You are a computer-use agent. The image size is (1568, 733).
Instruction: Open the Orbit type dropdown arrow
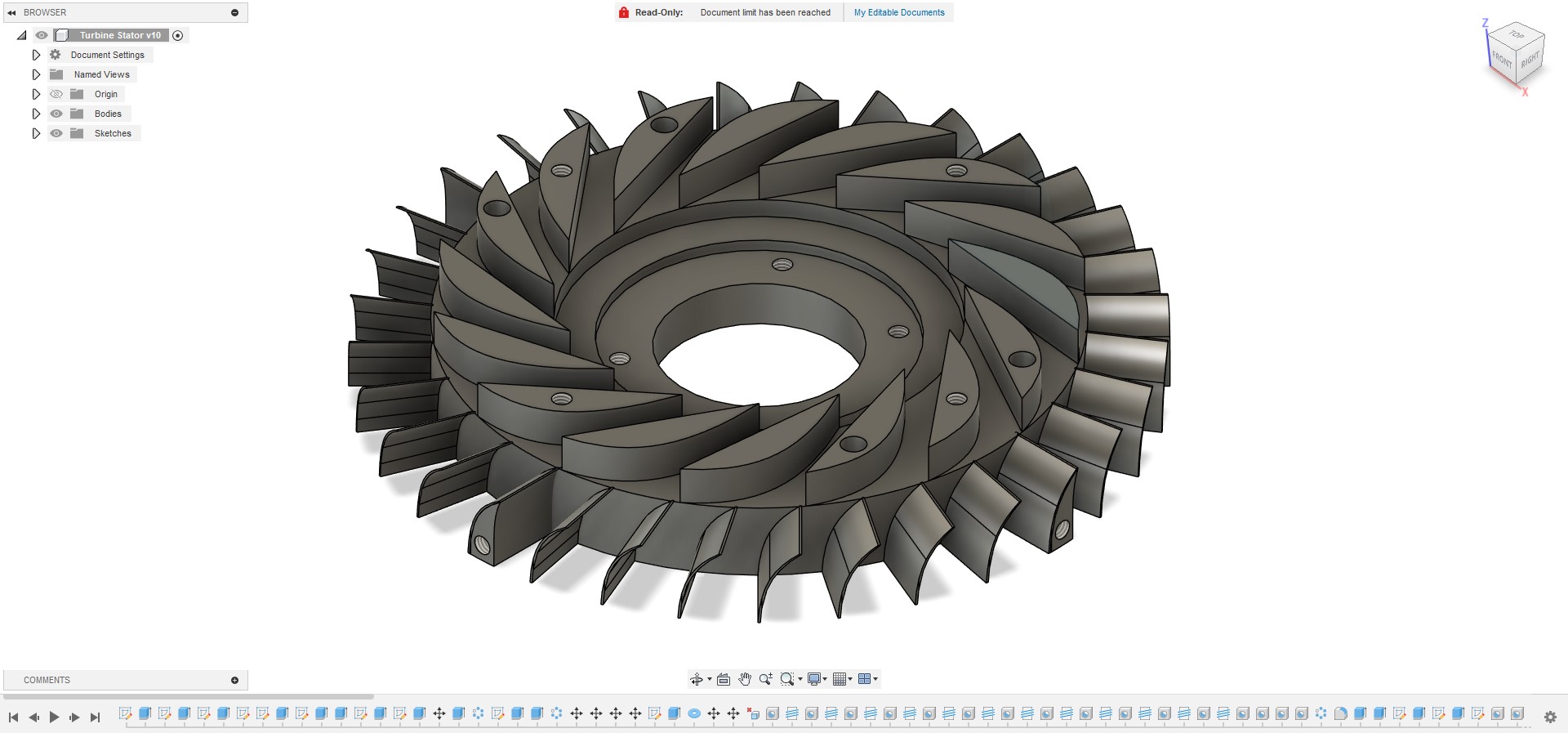click(710, 679)
